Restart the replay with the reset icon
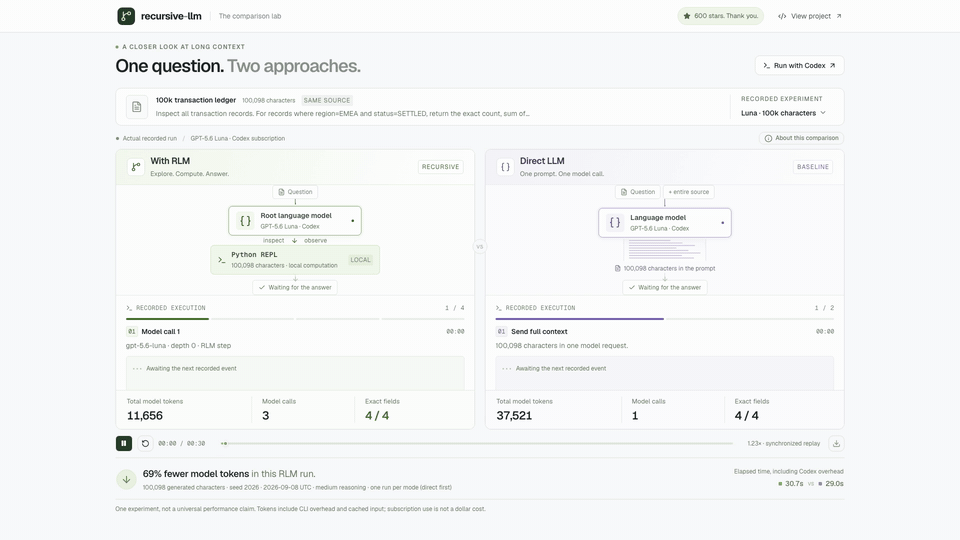This screenshot has height=540, width=960. (x=145, y=443)
